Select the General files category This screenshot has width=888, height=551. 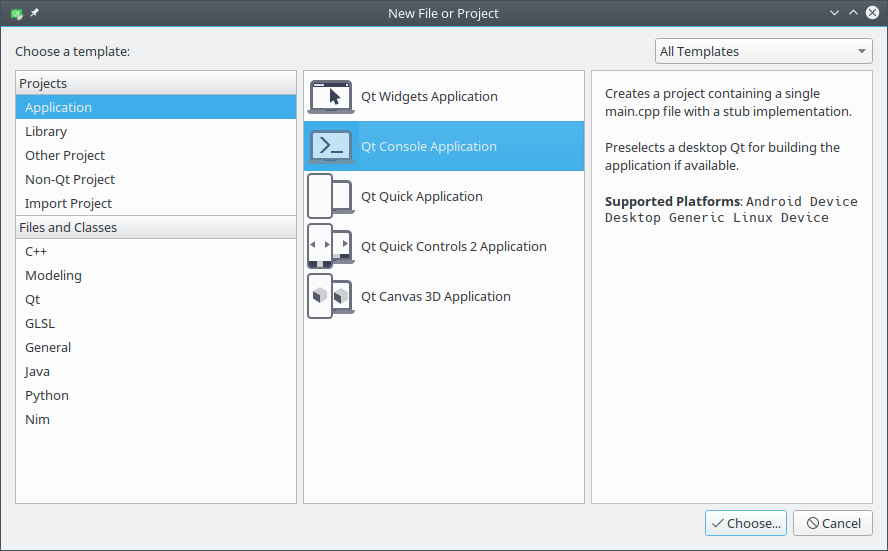coord(156,347)
